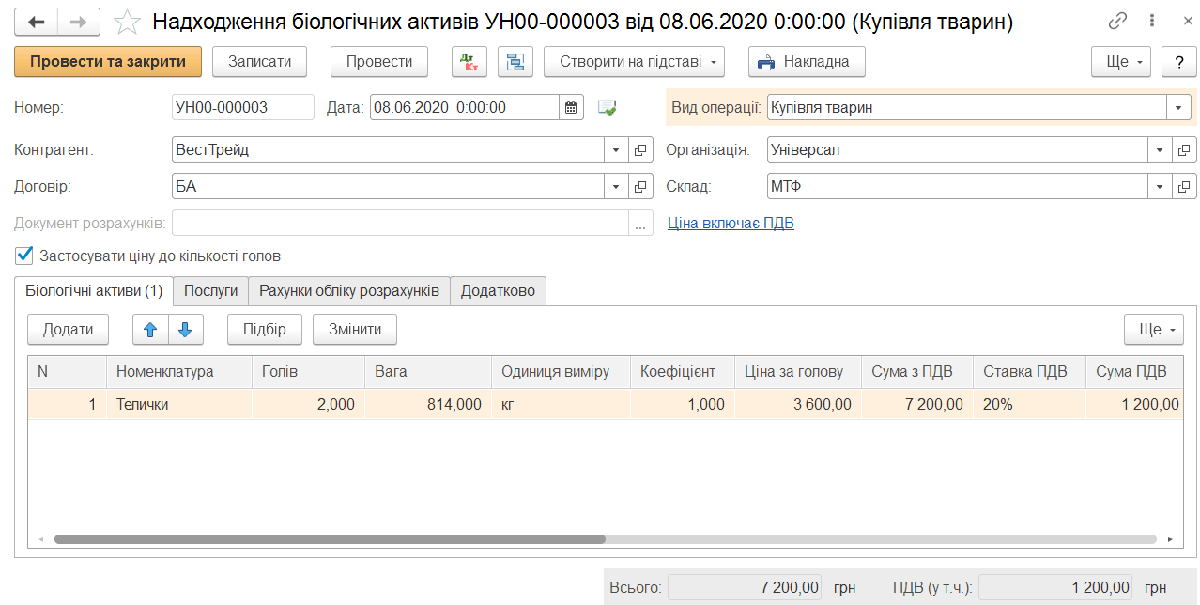The width and height of the screenshot is (1200, 605).
Task: Move row up with blue arrow
Action: point(151,329)
